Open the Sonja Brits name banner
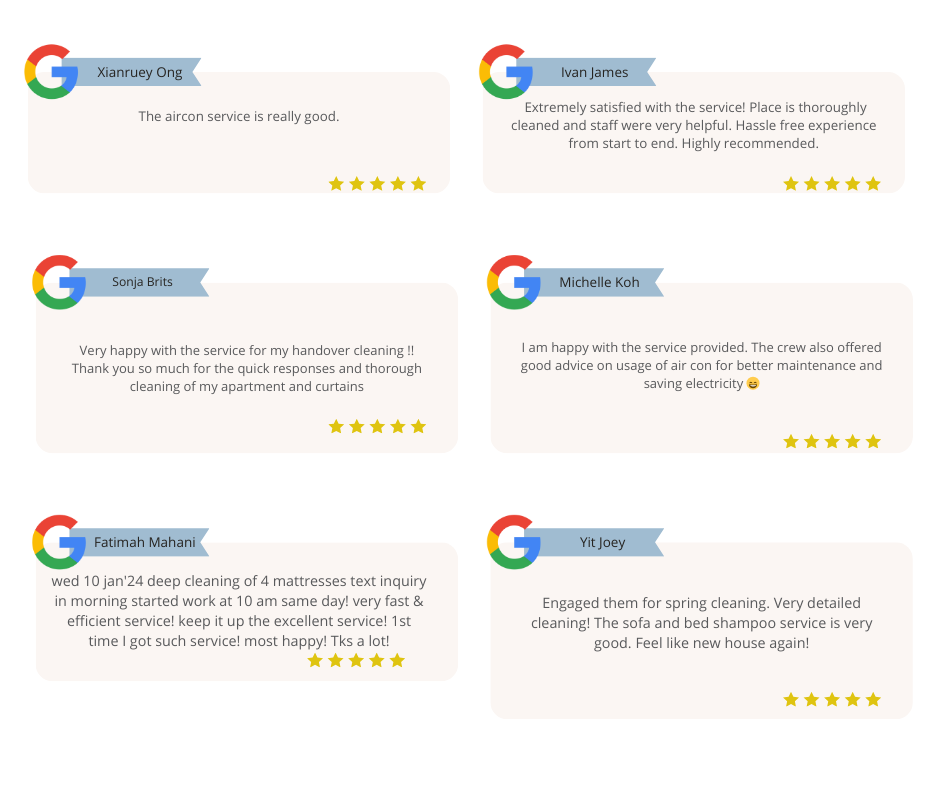 point(143,282)
